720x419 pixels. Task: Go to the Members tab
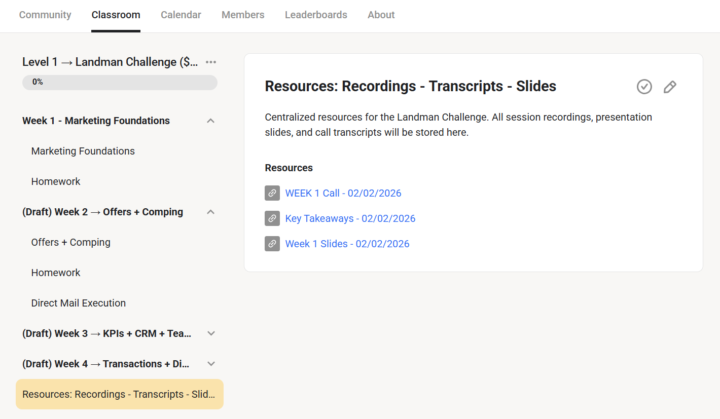(x=243, y=15)
